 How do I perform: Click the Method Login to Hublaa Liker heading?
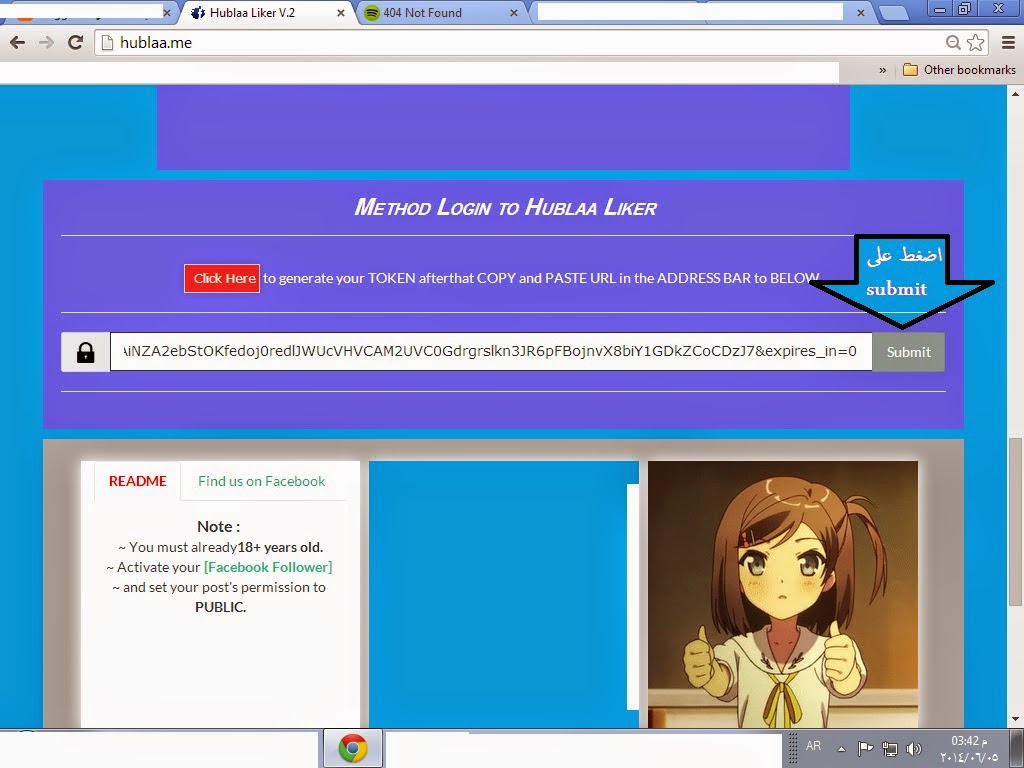point(505,207)
